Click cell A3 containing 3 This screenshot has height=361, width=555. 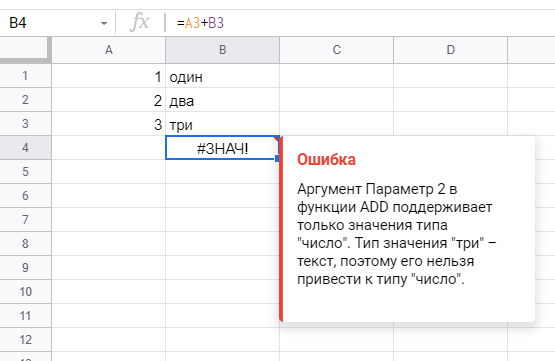click(x=109, y=124)
